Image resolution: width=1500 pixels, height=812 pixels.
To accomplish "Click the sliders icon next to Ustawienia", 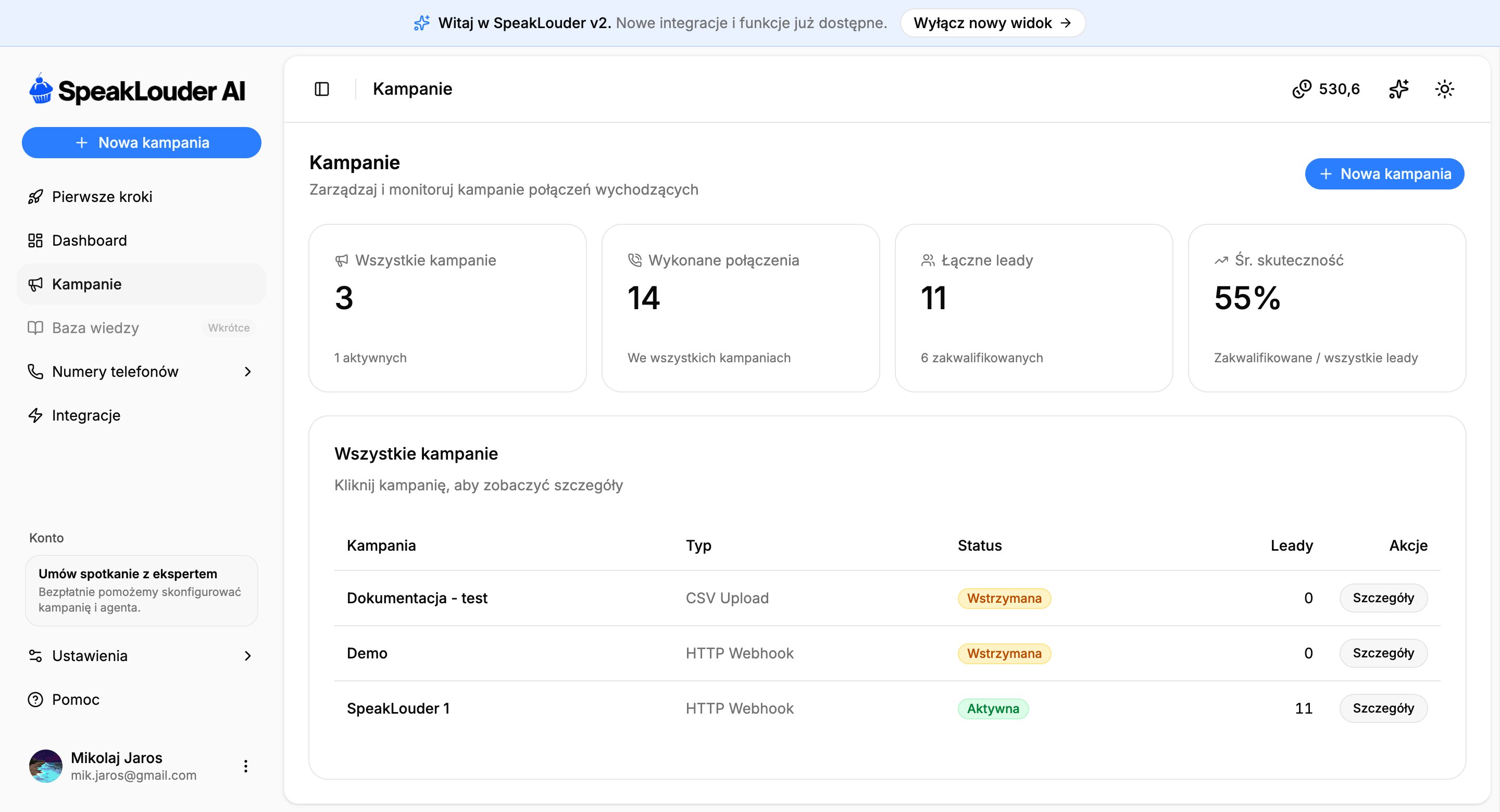I will click(35, 655).
